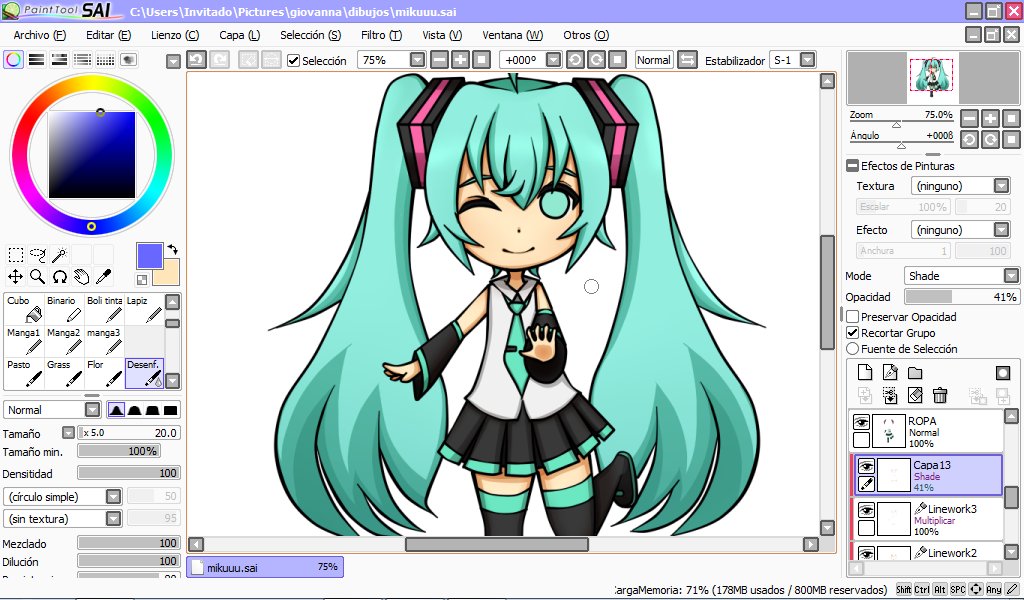
Task: Choose the Binario pen tool
Action: [64, 309]
